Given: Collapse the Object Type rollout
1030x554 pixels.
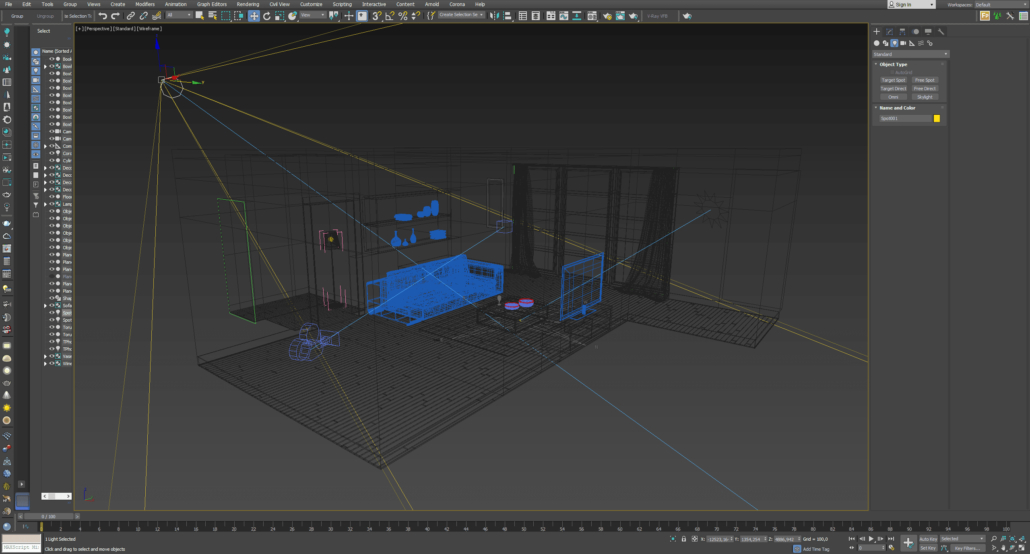Looking at the screenshot, I should pos(893,64).
